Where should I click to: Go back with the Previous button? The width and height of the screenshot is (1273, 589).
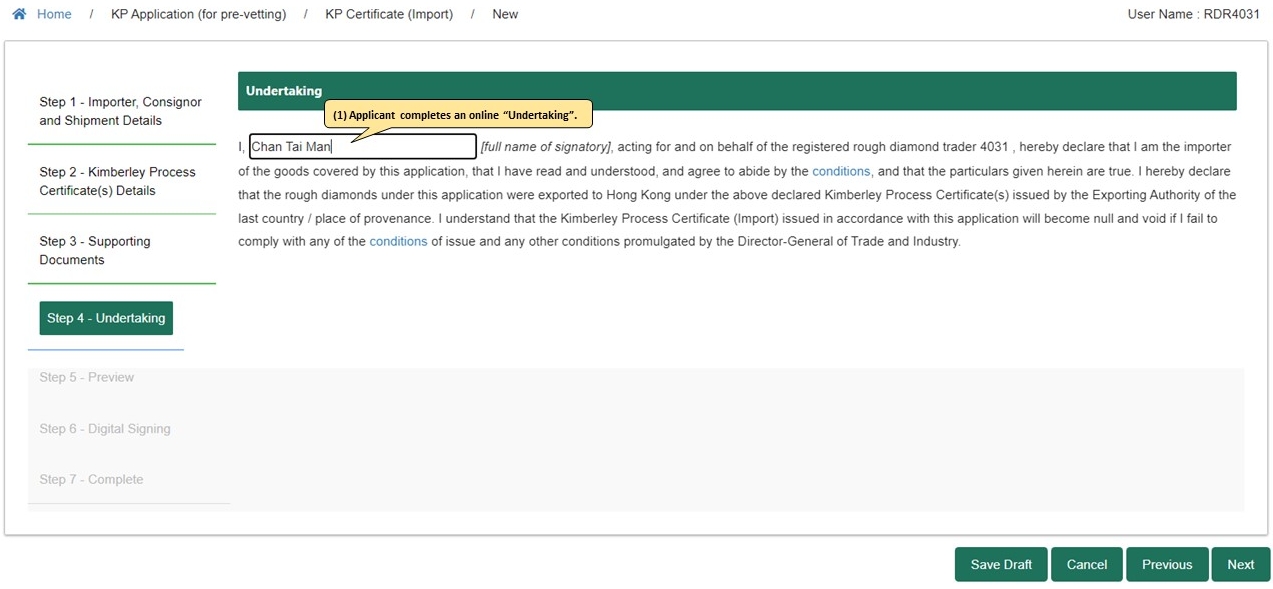click(1167, 564)
